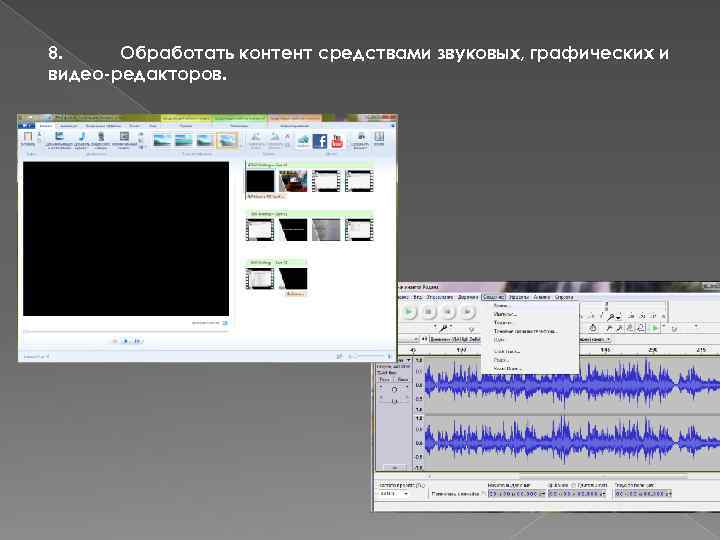Open the Tracks menu in Audacity menu bar
This screenshot has height=540, width=720.
(x=468, y=297)
